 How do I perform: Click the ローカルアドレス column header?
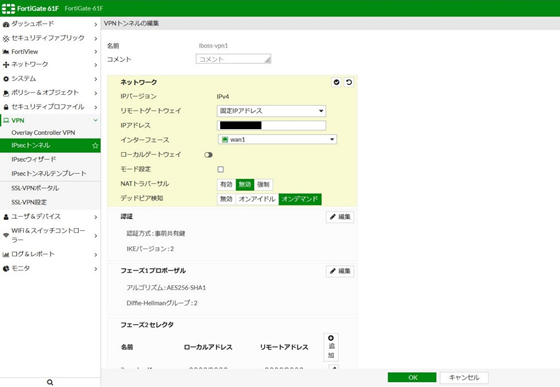coord(208,347)
